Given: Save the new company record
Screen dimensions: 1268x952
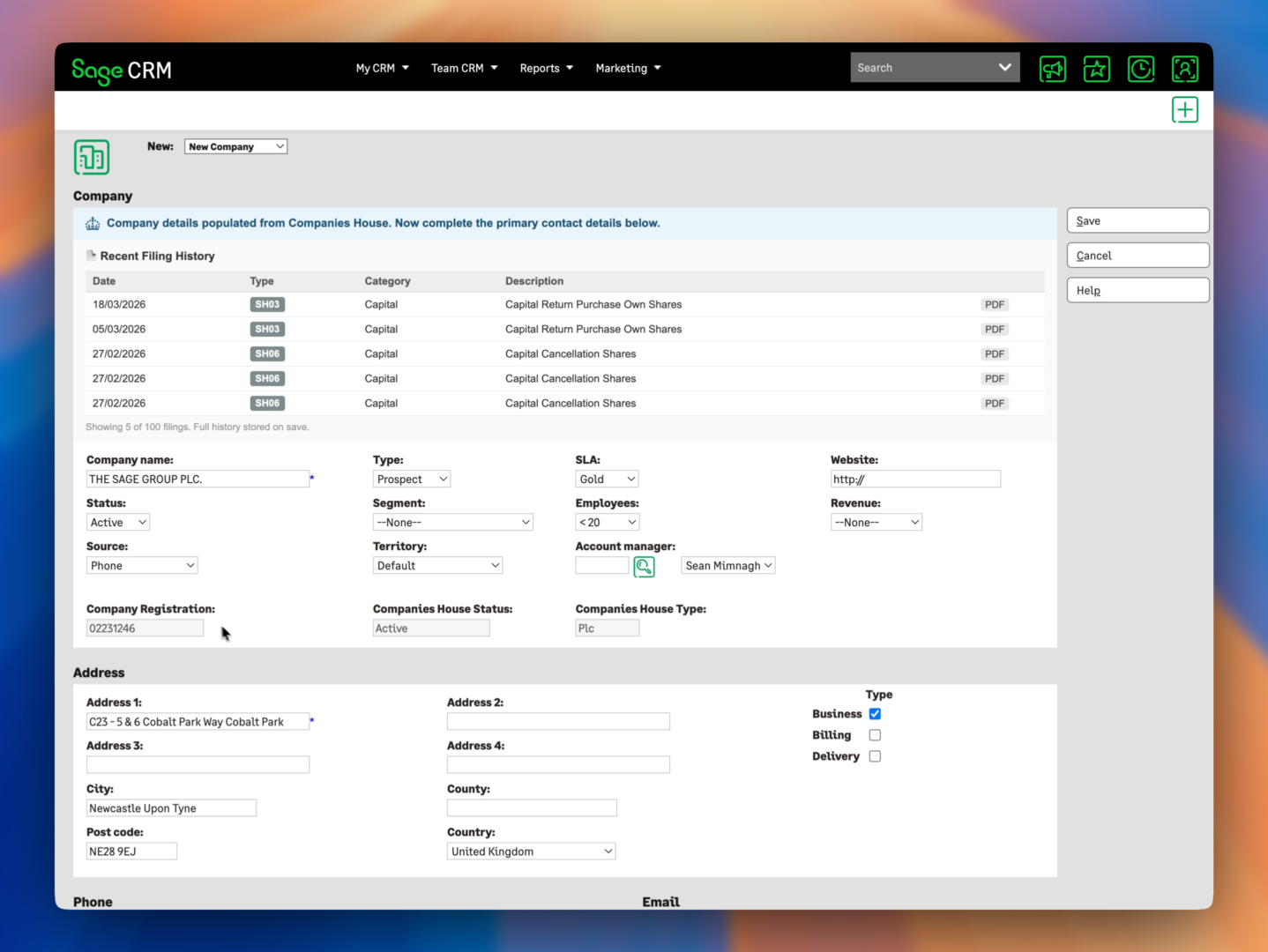Looking at the screenshot, I should pos(1137,220).
